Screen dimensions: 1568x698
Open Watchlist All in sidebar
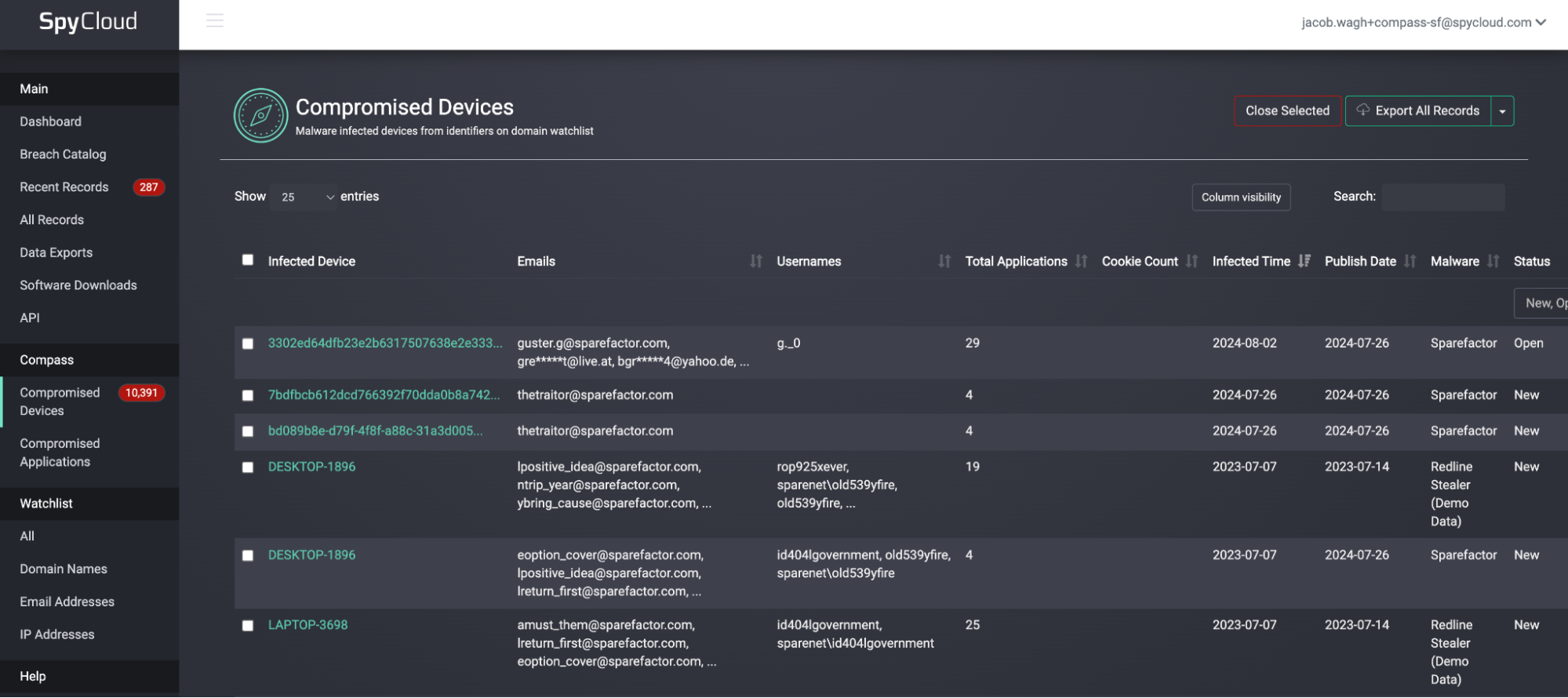coord(27,536)
